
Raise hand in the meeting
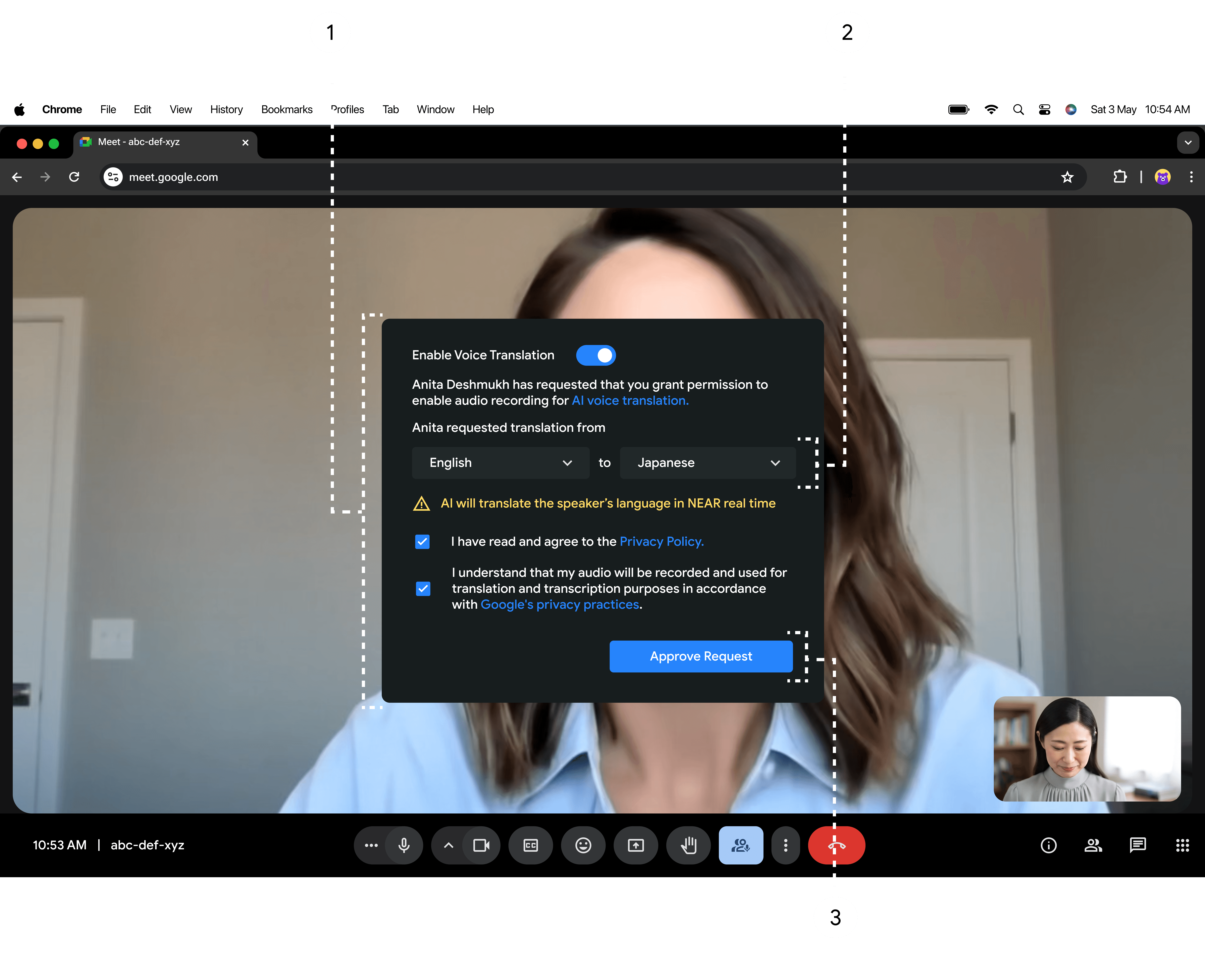(688, 845)
